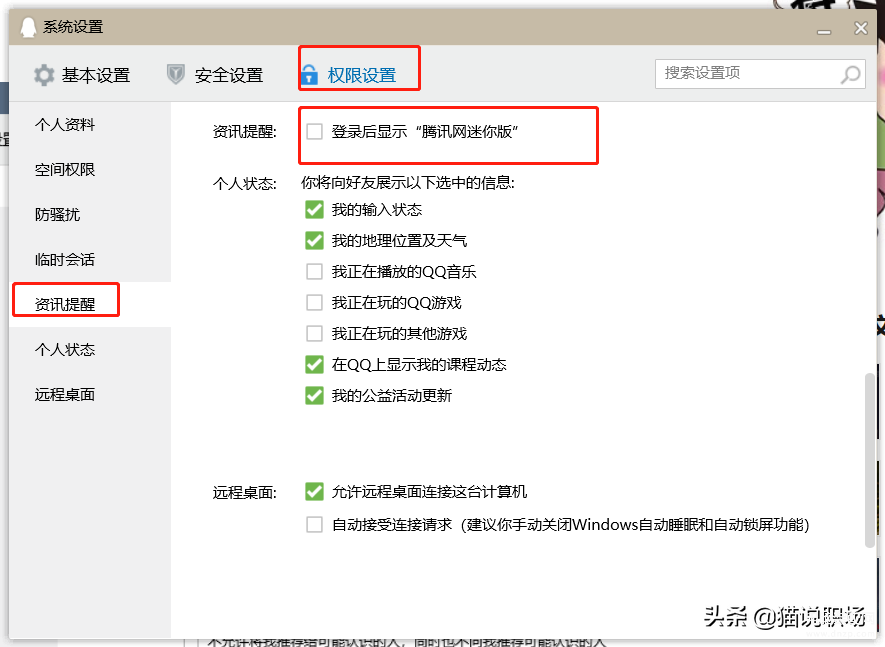Click the lock icon for 权限设置
Image resolution: width=885 pixels, height=647 pixels.
[x=310, y=75]
